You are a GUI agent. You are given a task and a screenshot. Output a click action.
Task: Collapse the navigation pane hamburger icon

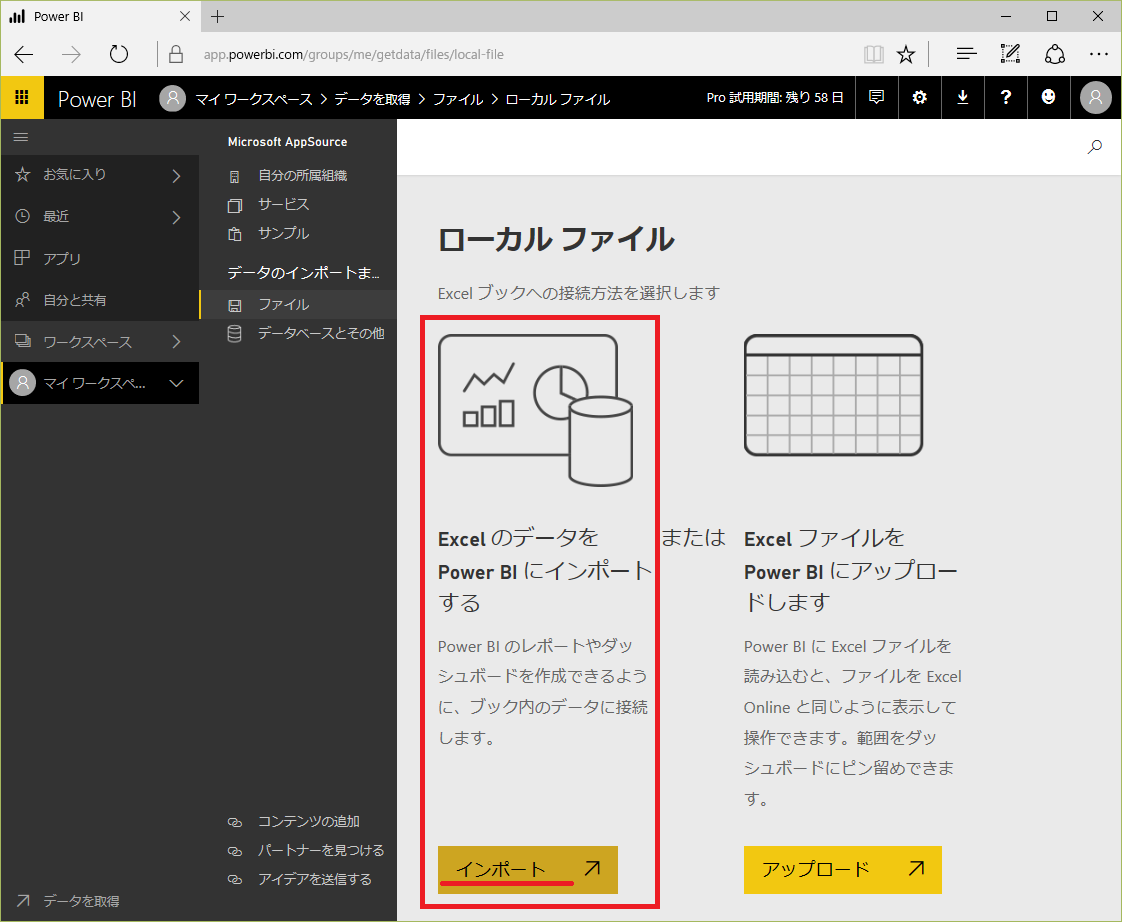pyautogui.click(x=21, y=137)
